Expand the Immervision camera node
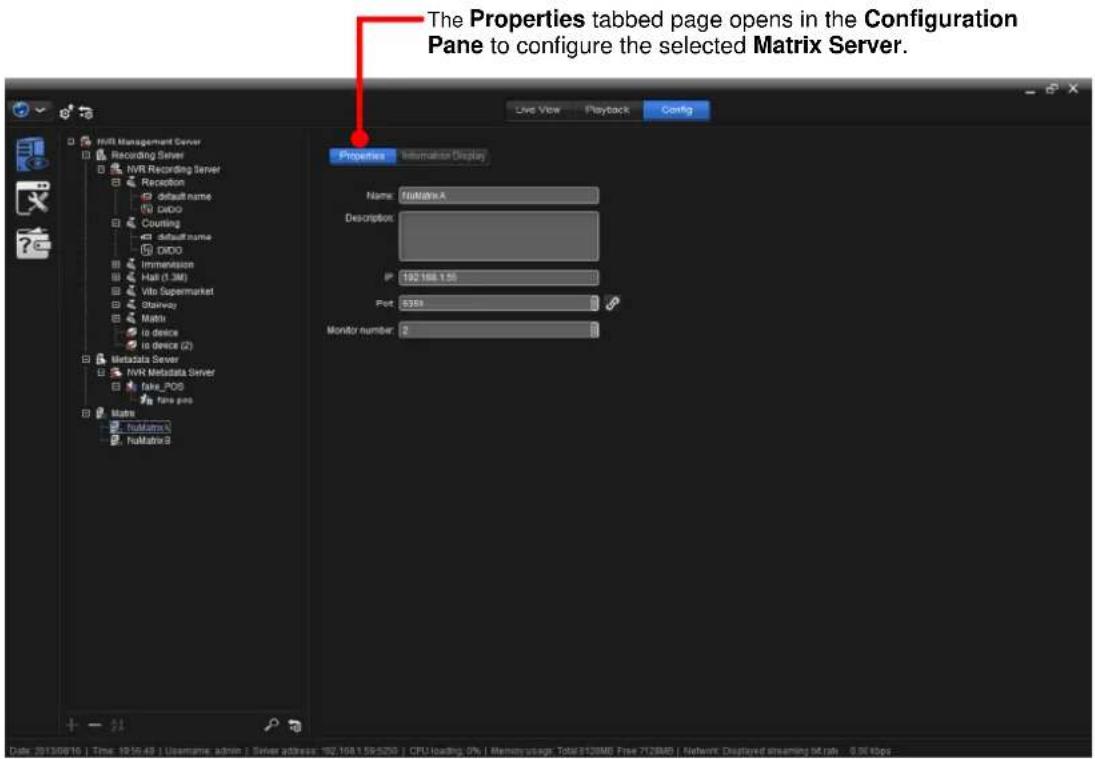 116,265
